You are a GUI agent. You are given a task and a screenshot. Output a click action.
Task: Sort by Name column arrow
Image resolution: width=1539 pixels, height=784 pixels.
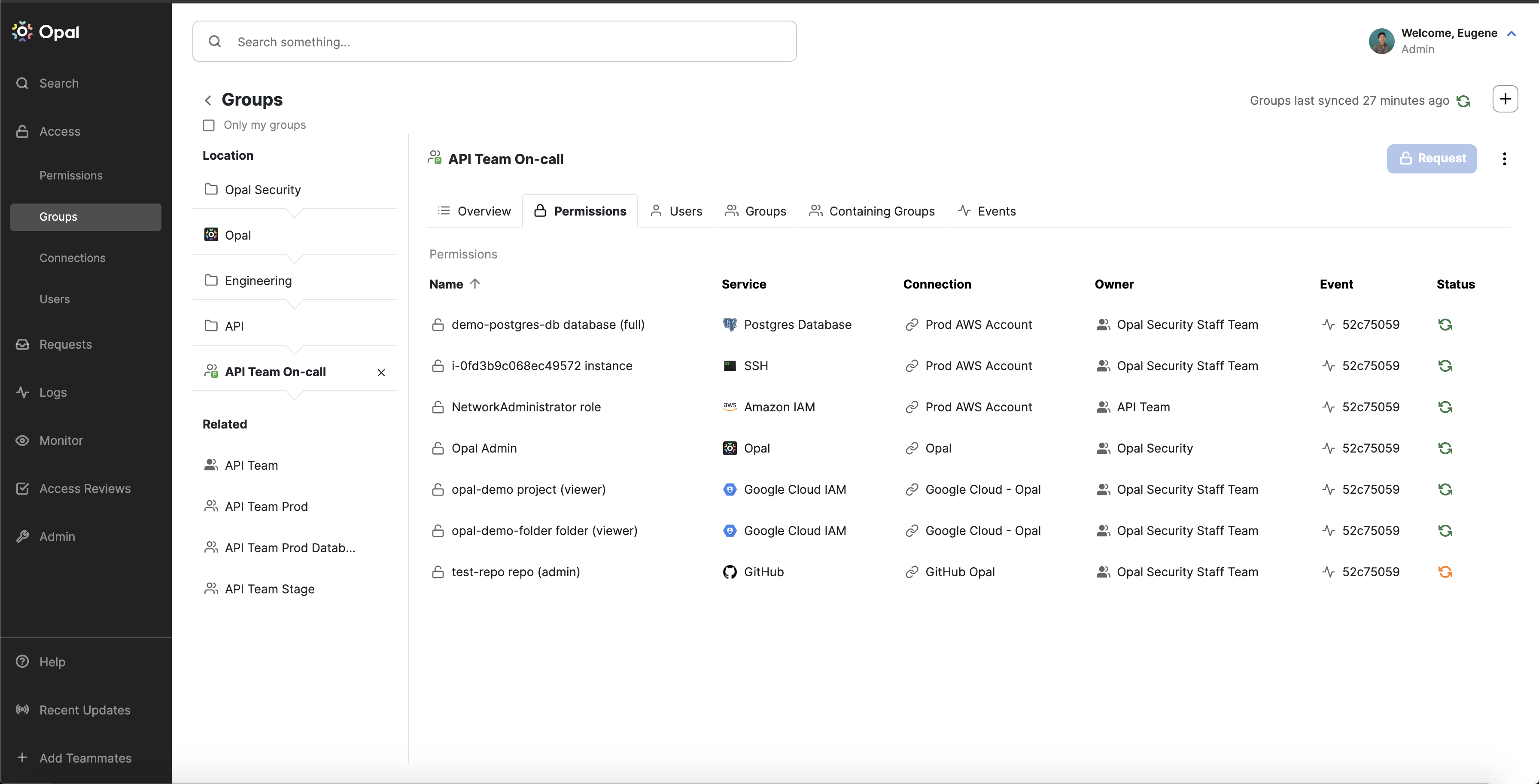coord(475,284)
